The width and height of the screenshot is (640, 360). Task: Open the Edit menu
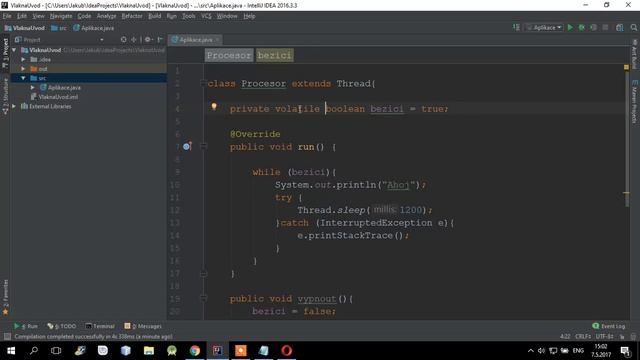(22, 16)
